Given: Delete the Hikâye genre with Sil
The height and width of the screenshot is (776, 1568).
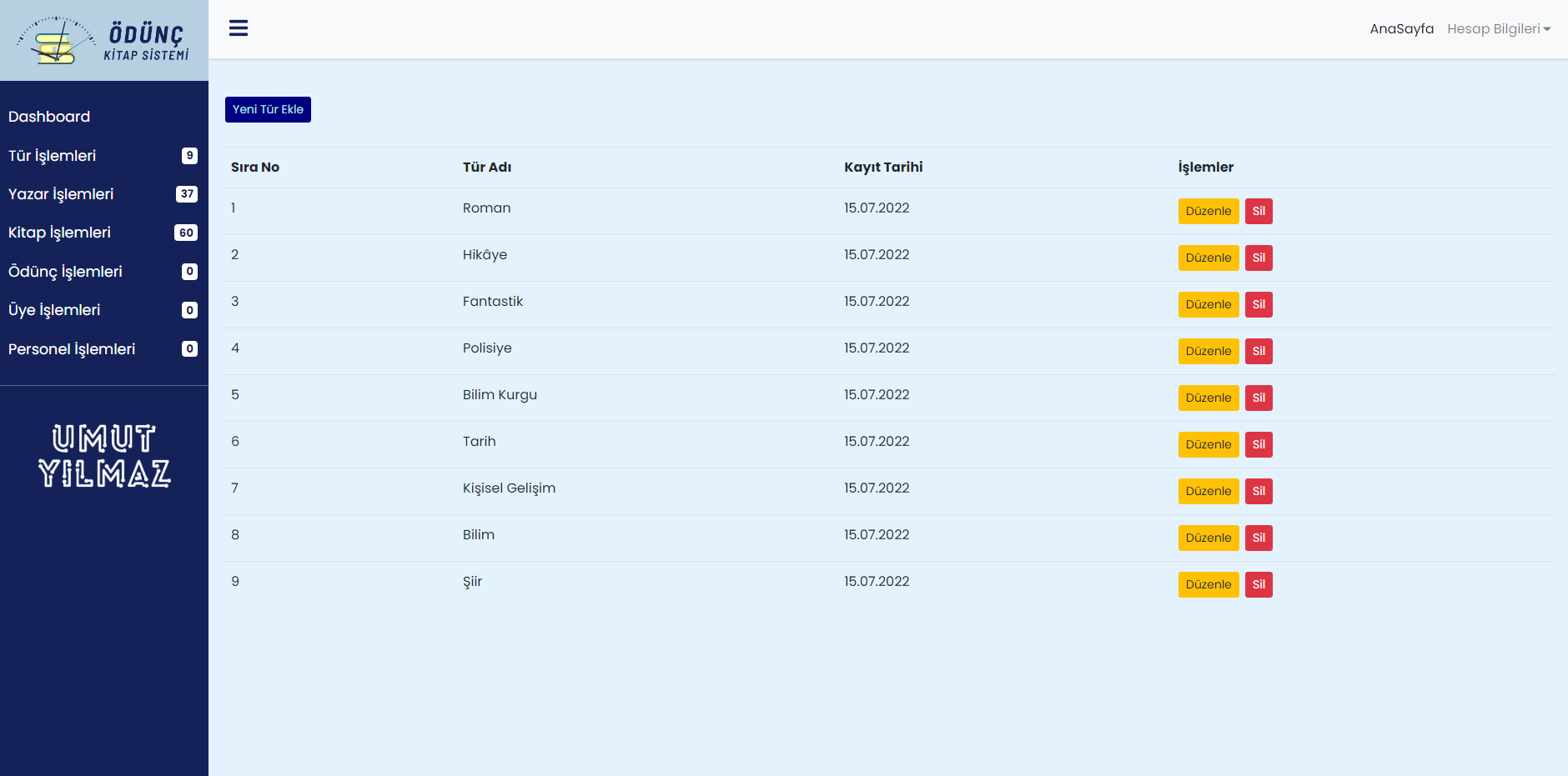Looking at the screenshot, I should tap(1258, 258).
